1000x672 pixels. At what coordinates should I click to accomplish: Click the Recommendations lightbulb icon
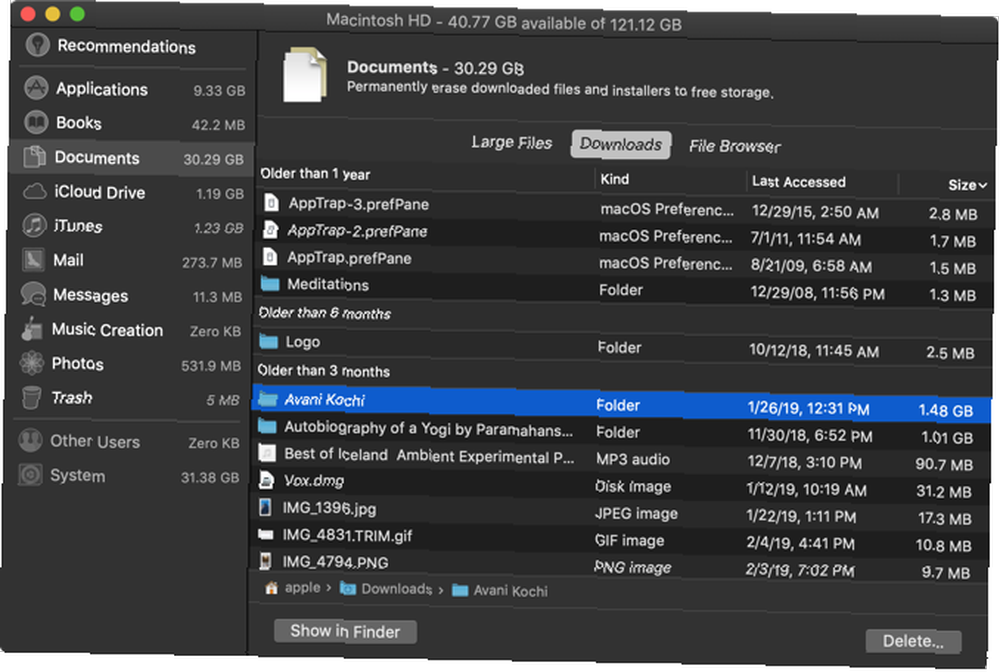[38, 45]
